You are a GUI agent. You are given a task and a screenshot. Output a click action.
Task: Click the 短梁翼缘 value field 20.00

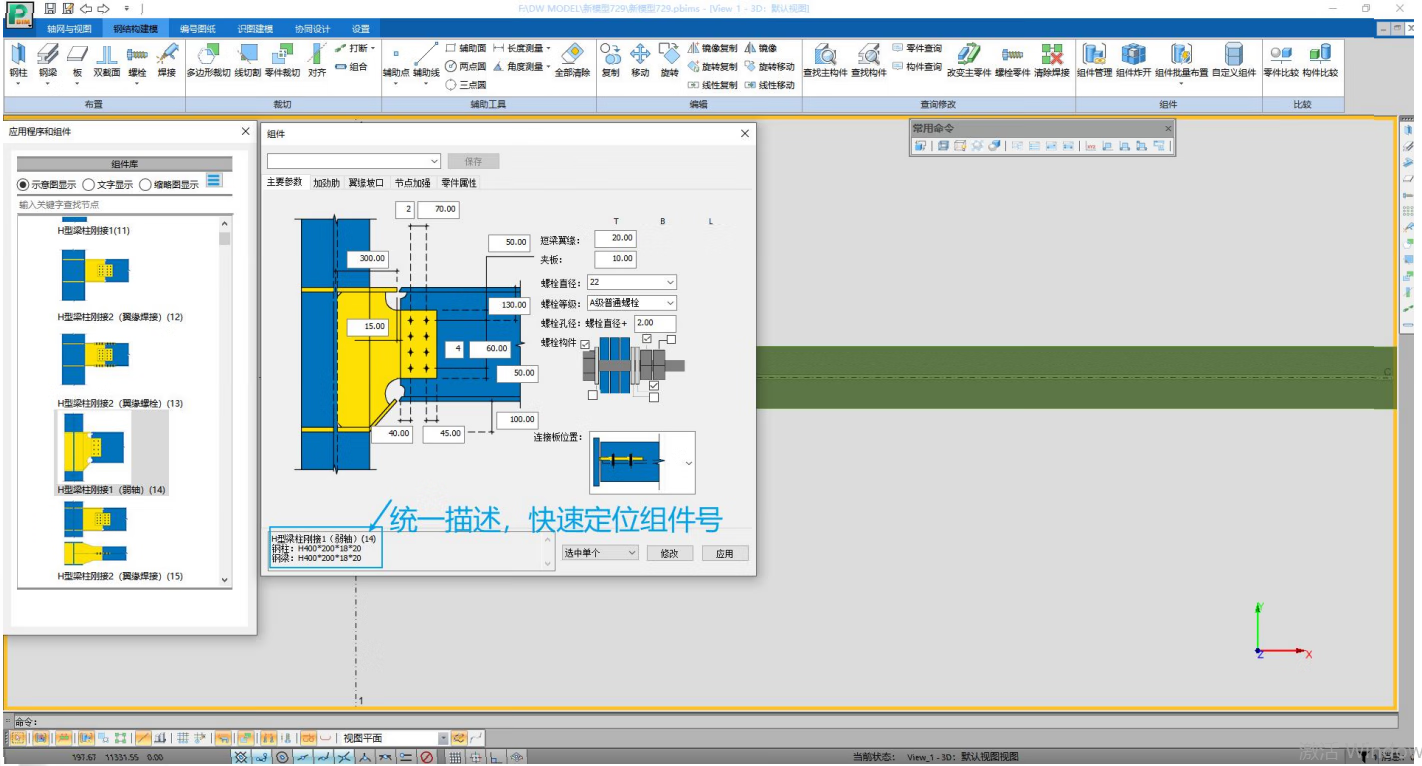click(615, 238)
